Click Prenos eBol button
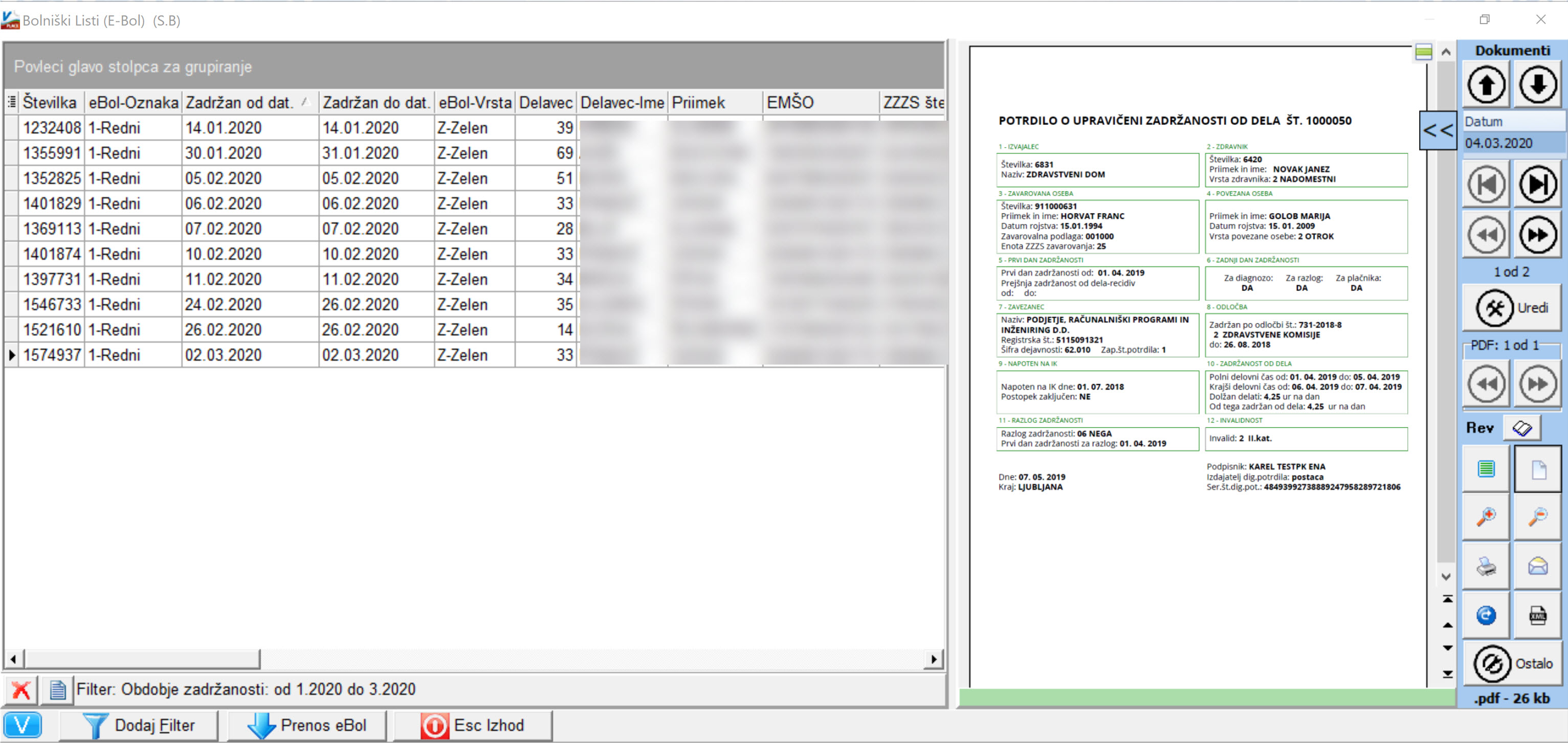 point(307,725)
